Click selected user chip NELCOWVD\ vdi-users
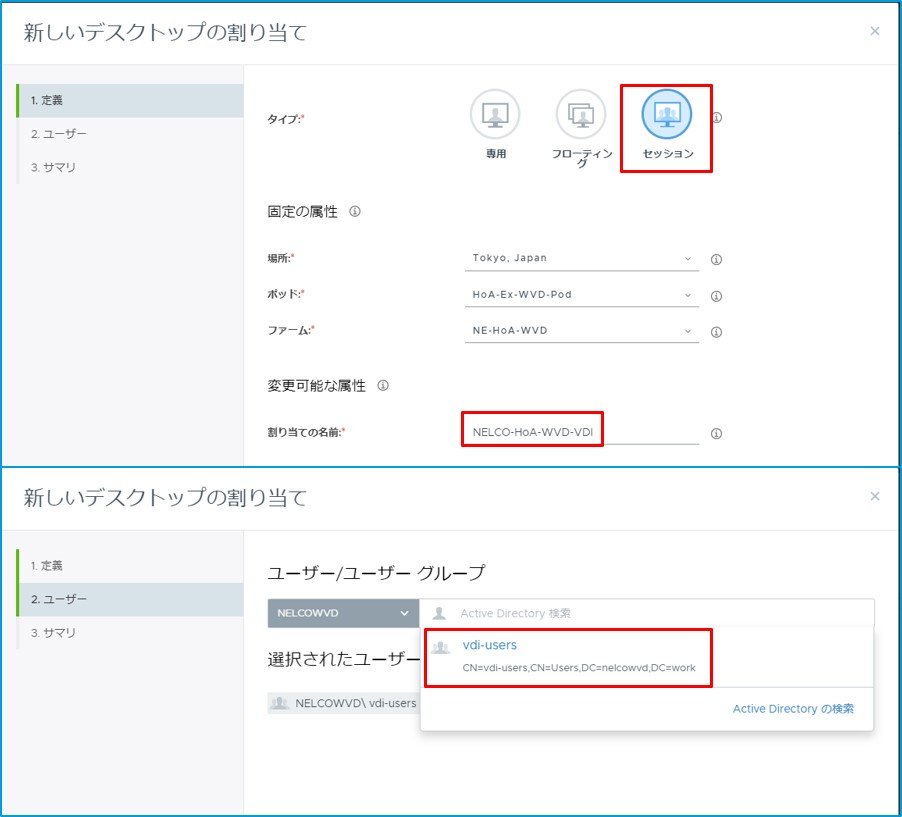The width and height of the screenshot is (902, 817). pos(343,703)
